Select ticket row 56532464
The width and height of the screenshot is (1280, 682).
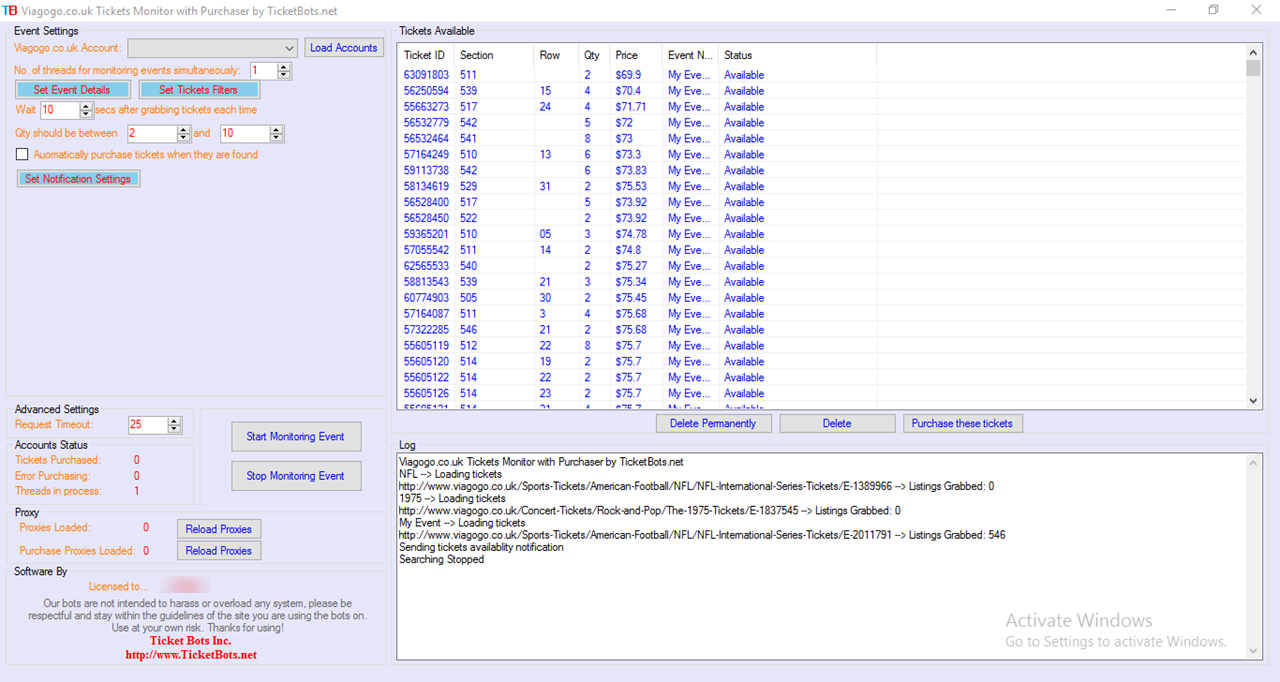click(822, 139)
